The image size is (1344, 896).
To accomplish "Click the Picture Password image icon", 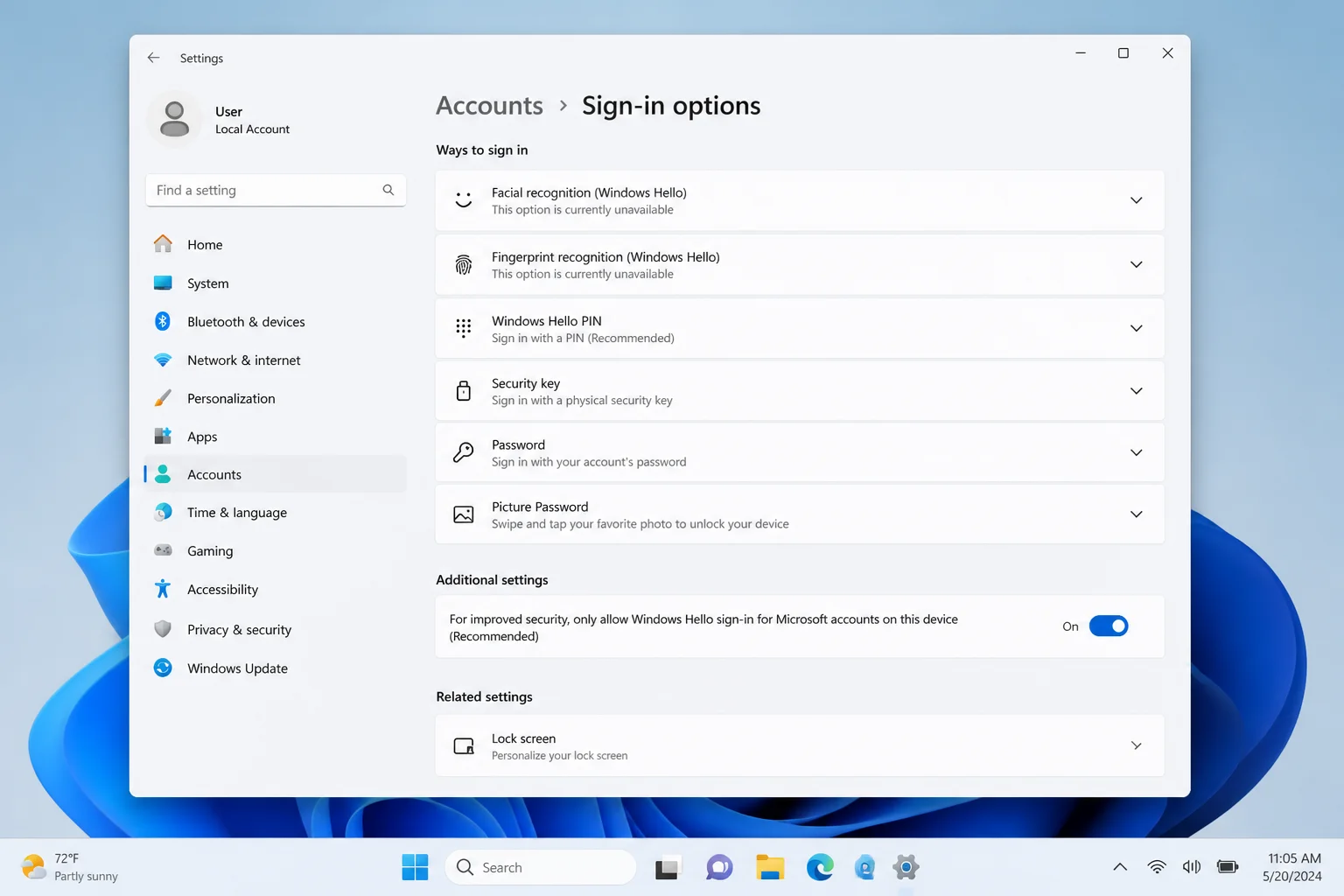I will (x=464, y=514).
